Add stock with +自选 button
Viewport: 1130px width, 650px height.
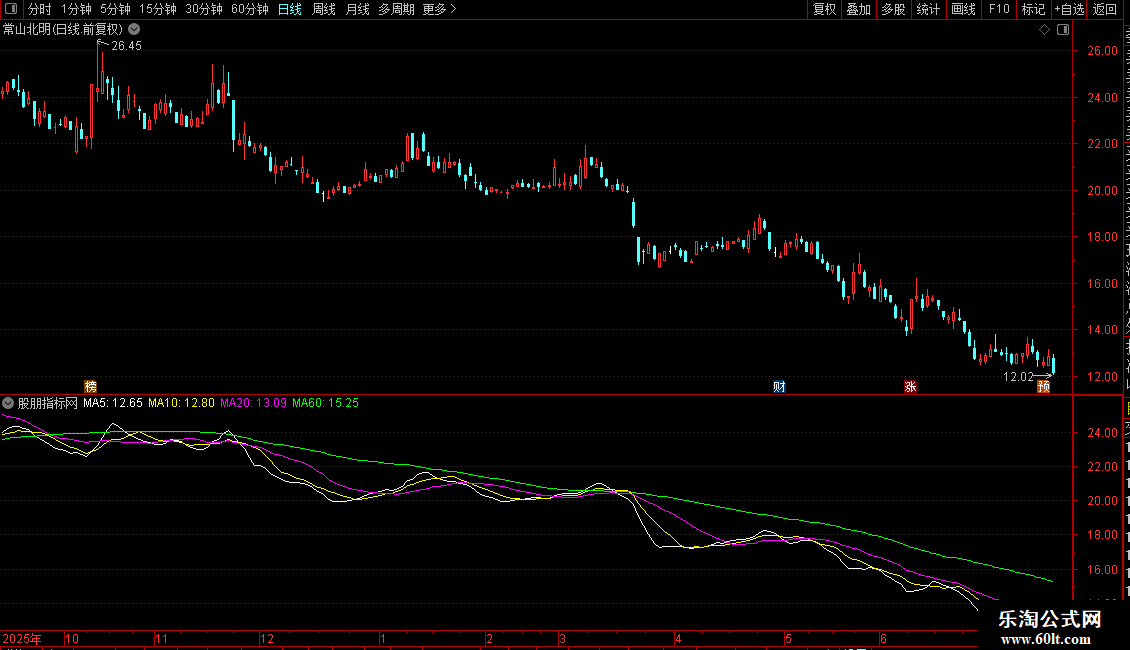pyautogui.click(x=1069, y=9)
